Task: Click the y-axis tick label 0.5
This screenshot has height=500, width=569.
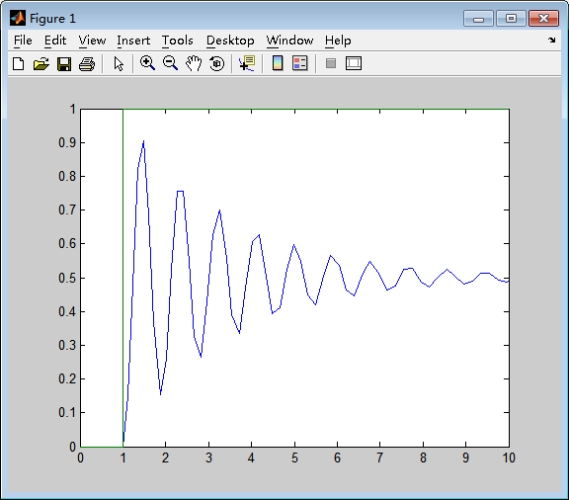Action: pos(67,278)
